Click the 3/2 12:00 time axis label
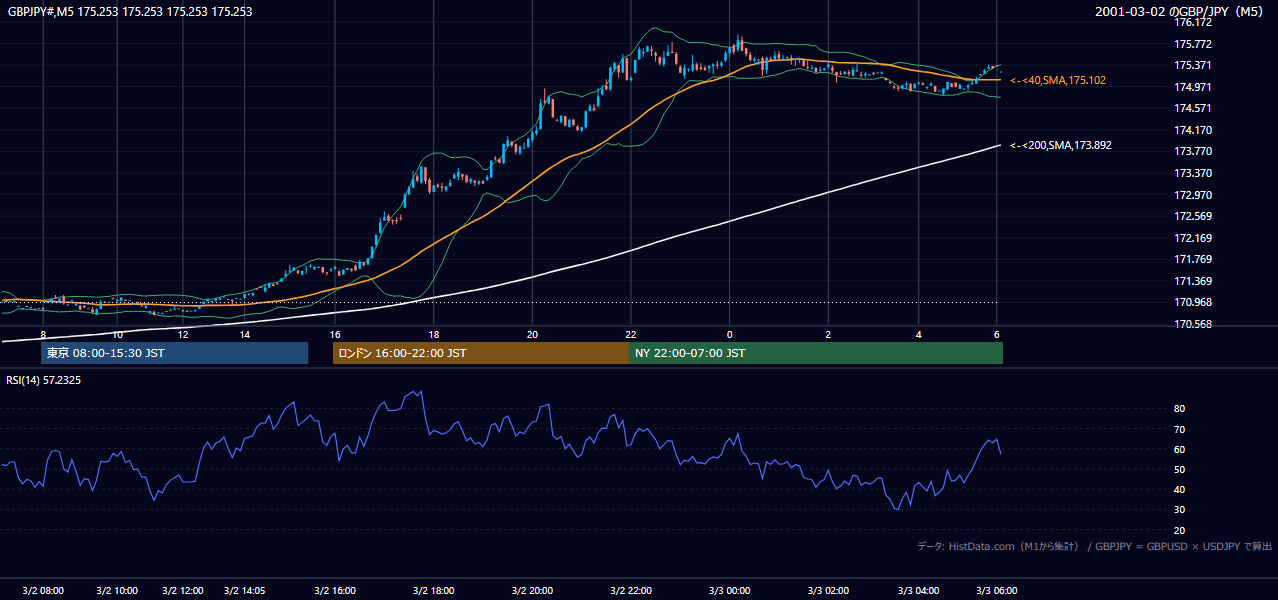The width and height of the screenshot is (1278, 600). pos(183,591)
